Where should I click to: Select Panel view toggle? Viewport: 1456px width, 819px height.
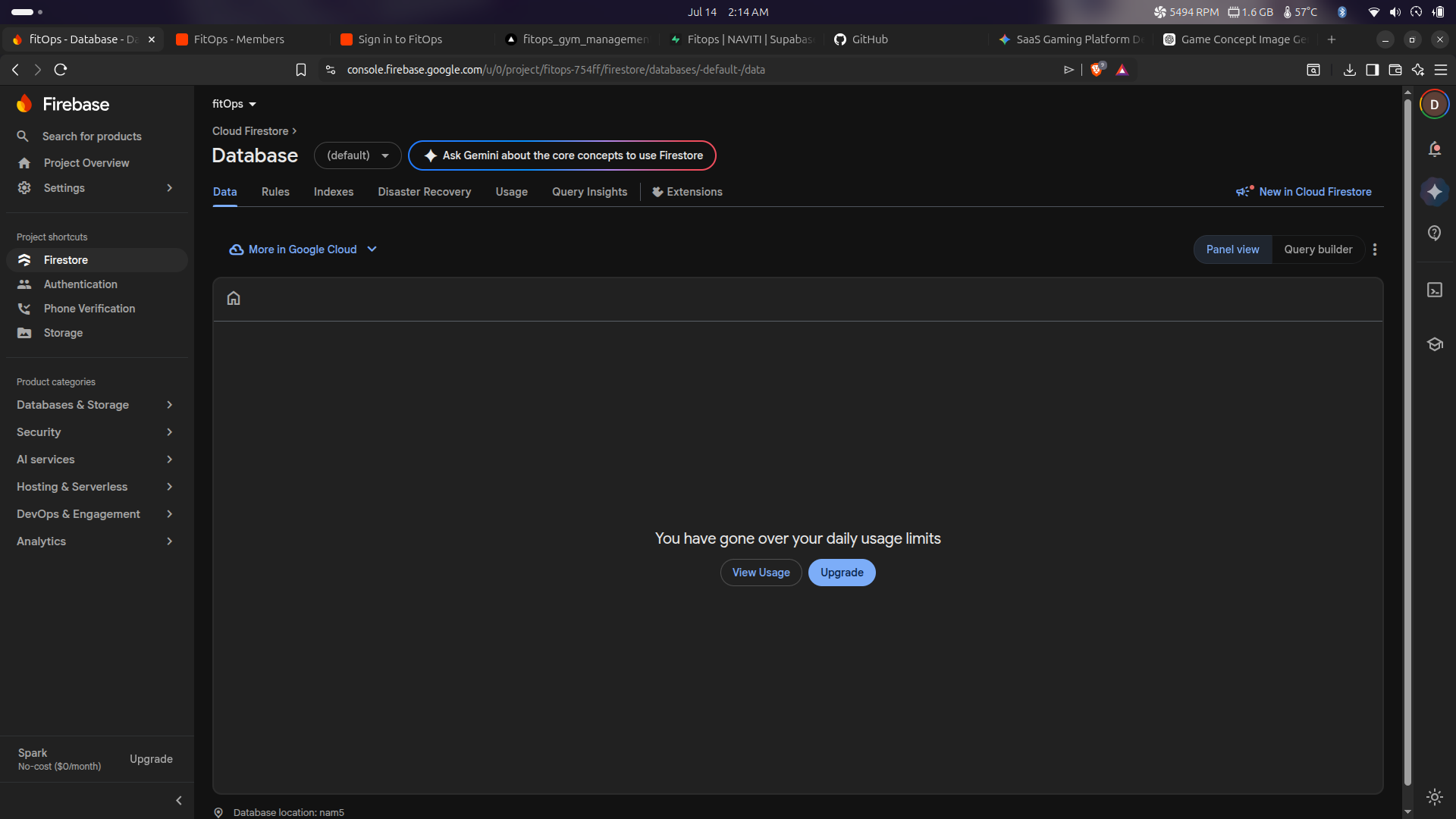click(1233, 249)
